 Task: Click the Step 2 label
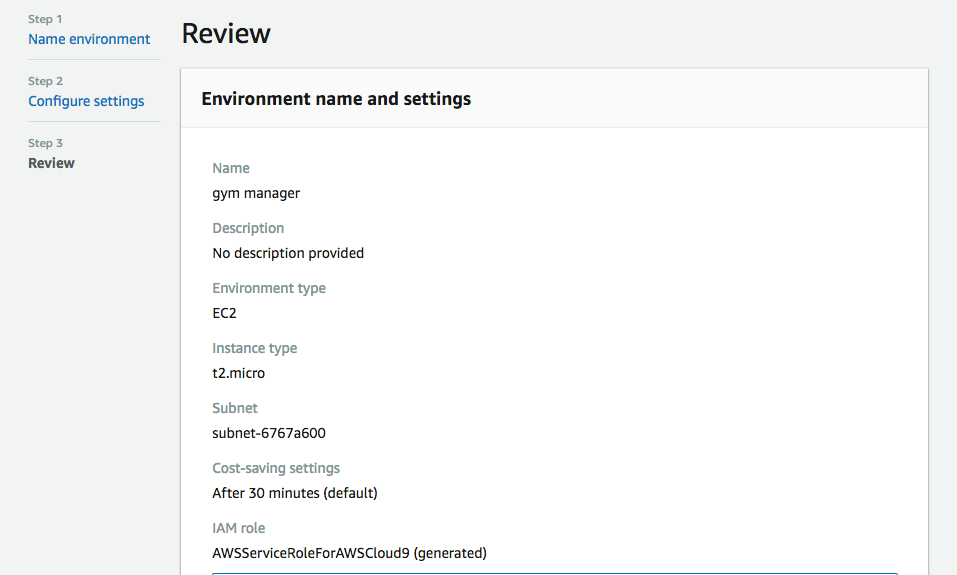pos(45,81)
